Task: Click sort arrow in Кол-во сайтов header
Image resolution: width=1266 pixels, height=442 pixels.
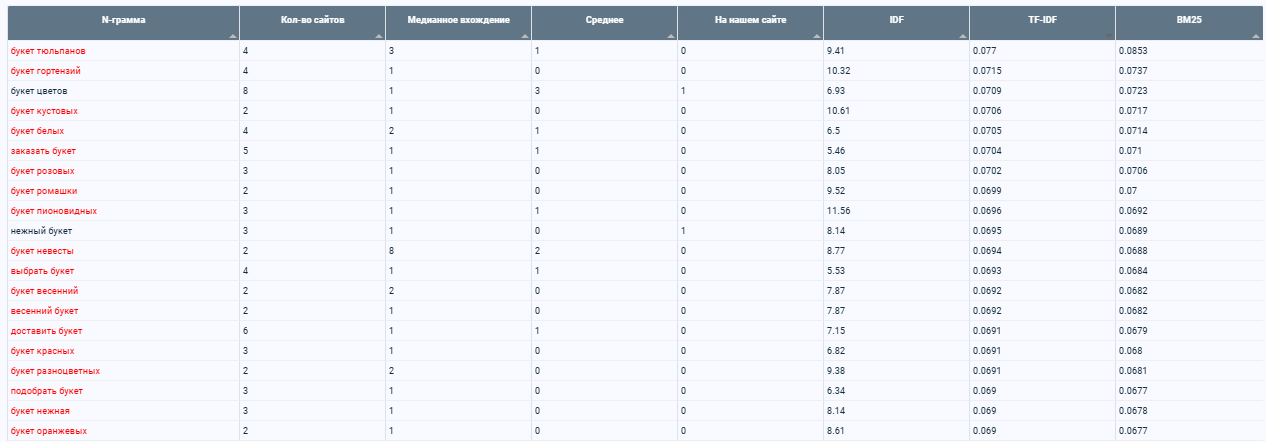Action: [x=379, y=37]
